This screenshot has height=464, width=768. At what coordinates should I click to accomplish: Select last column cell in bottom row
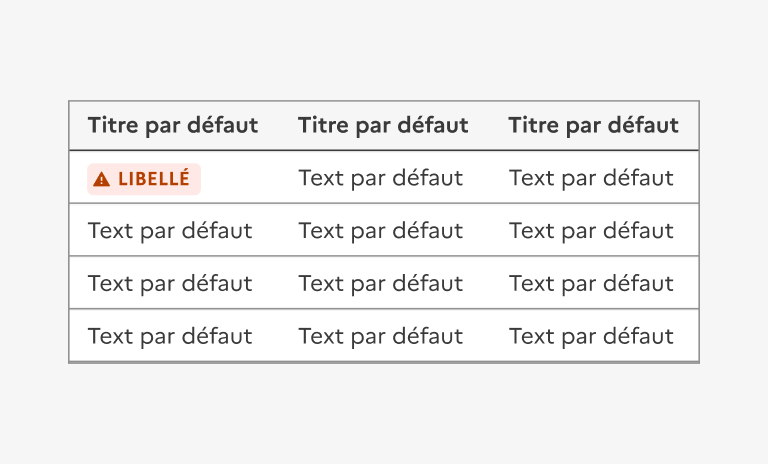591,337
